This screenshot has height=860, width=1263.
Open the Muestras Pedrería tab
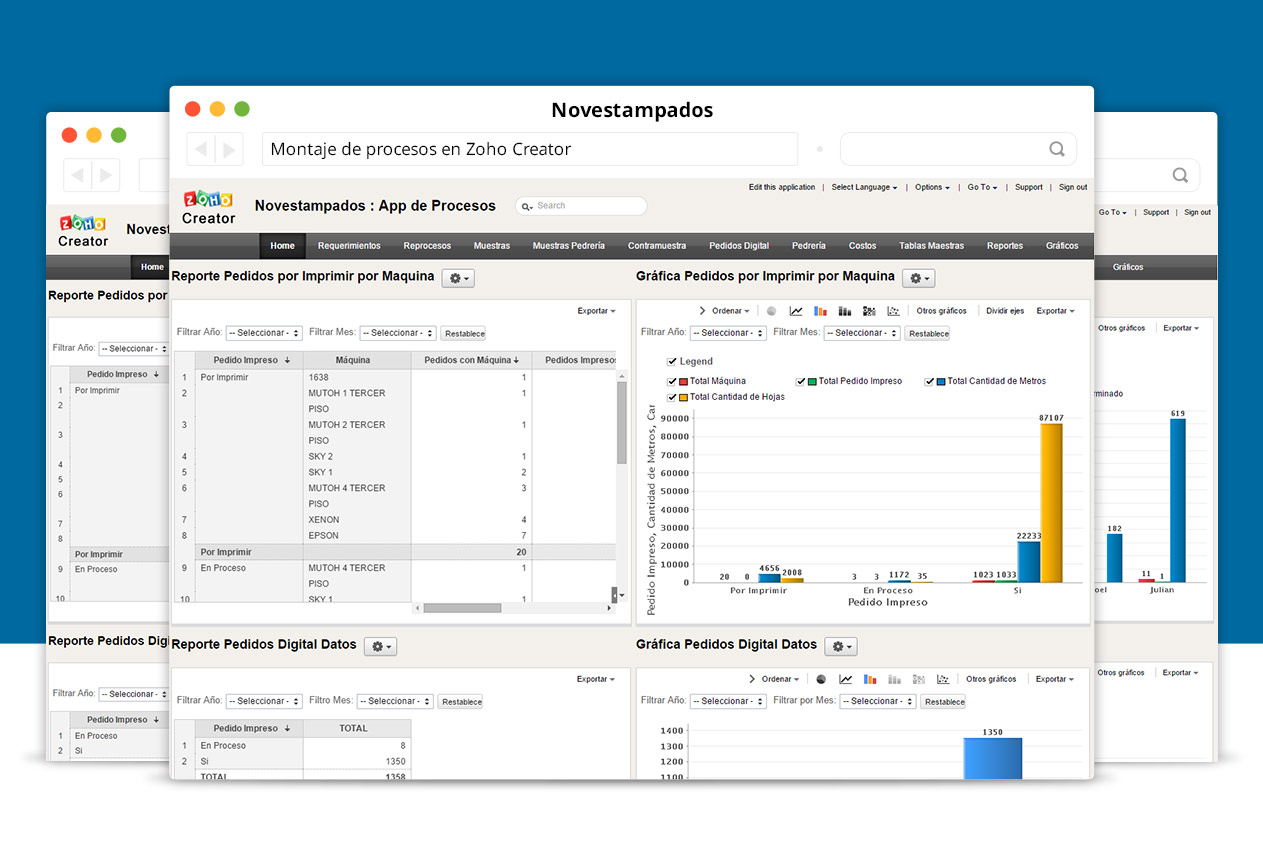[569, 246]
